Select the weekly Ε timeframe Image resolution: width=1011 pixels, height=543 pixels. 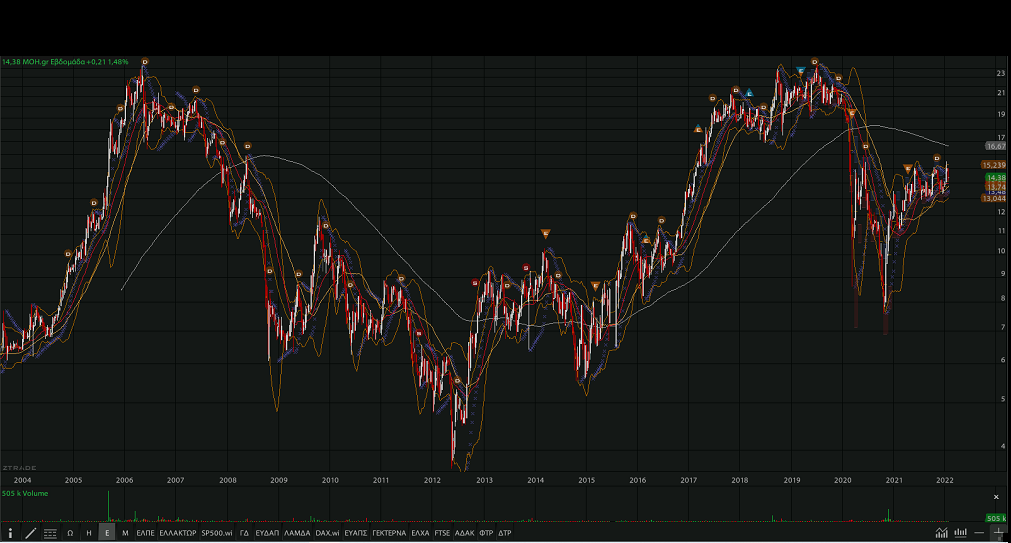pos(107,534)
